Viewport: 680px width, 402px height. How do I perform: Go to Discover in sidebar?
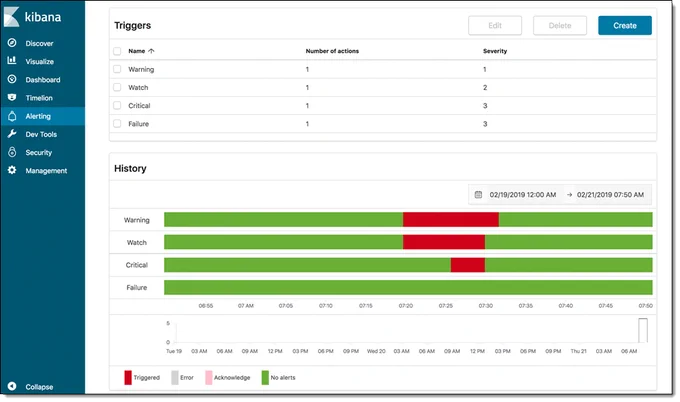pos(39,43)
